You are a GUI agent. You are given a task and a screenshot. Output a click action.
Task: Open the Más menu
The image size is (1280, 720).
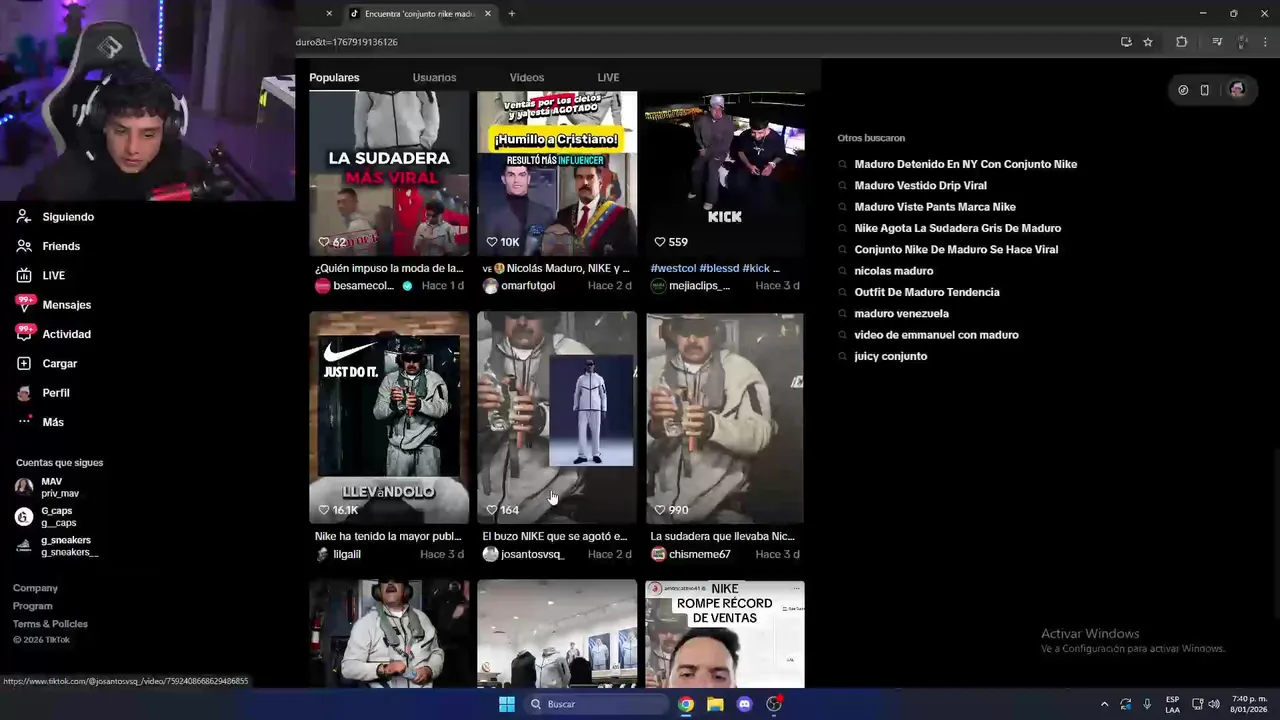[x=40, y=422]
